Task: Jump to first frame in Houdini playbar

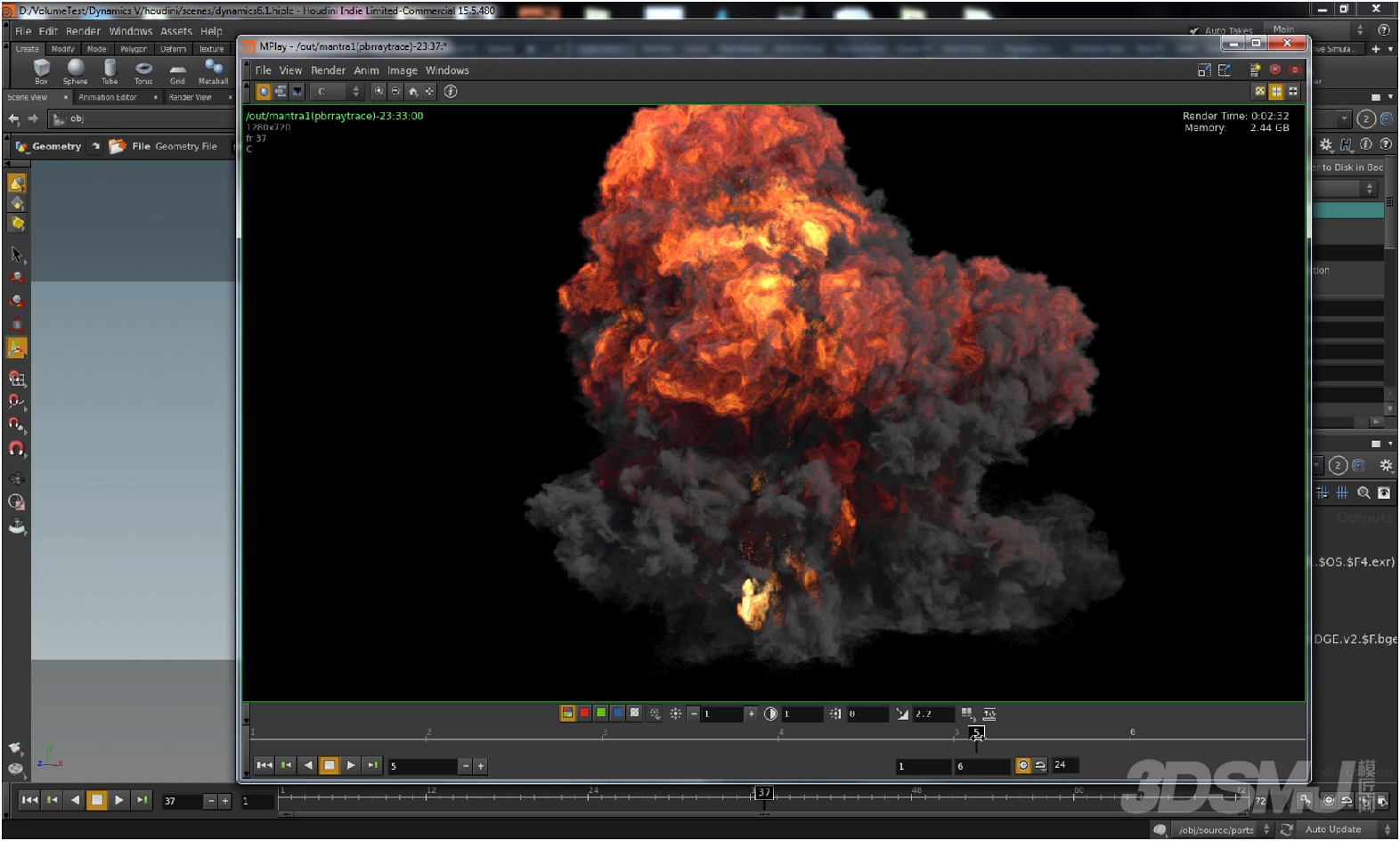Action: (29, 800)
